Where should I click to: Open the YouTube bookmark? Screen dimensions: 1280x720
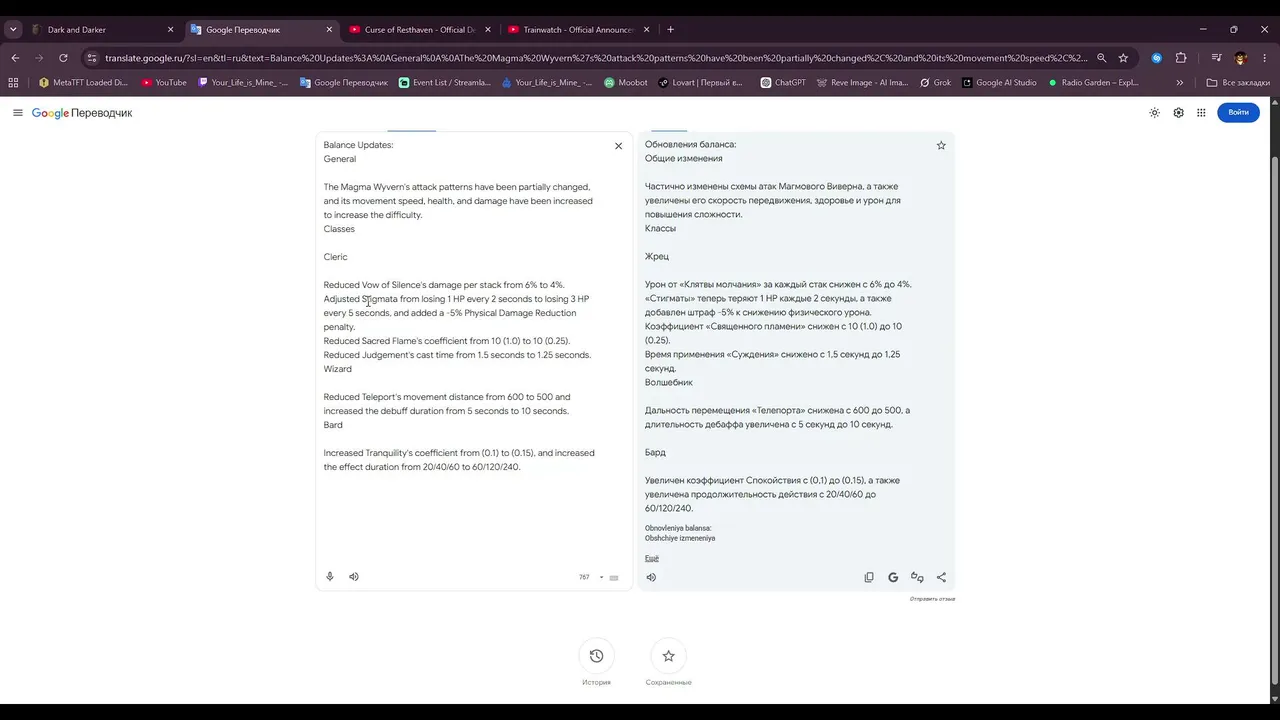pyautogui.click(x=164, y=83)
